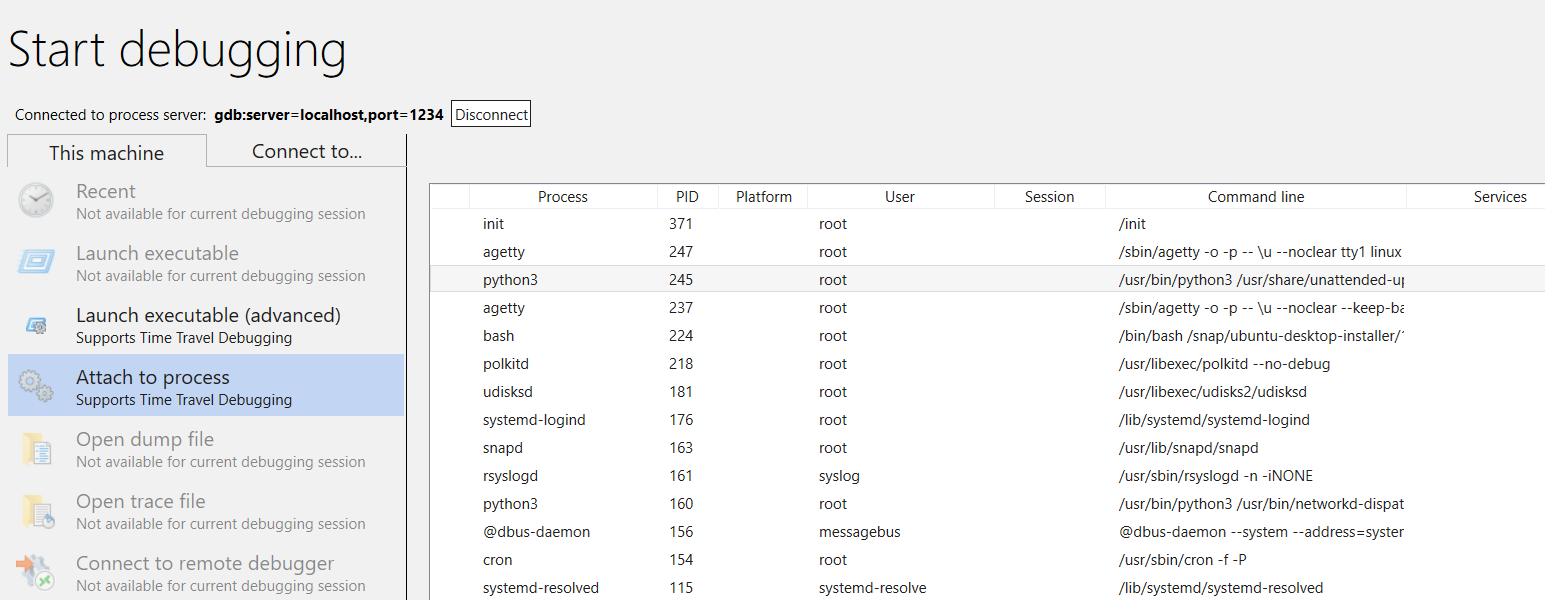Click the Open trace file icon
The width and height of the screenshot is (1545, 600).
(x=34, y=510)
